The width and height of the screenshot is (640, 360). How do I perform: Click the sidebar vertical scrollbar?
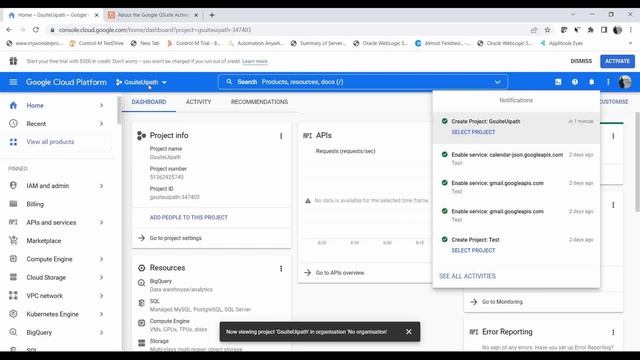[x=119, y=110]
